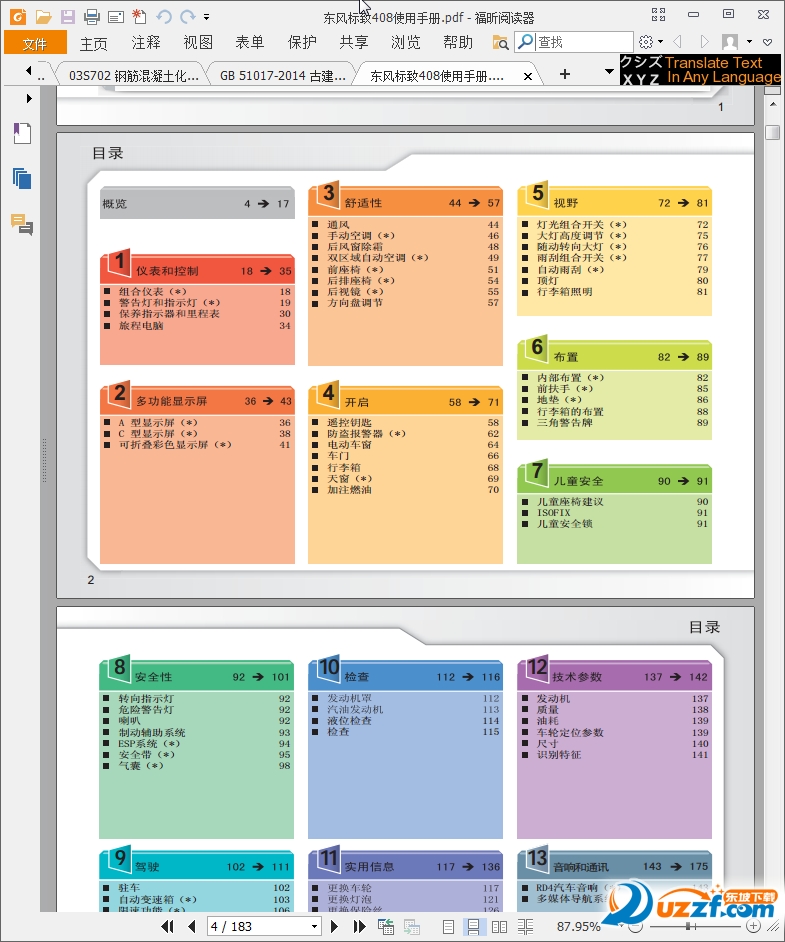Click the Translate Text In Any Language banner
Screen dimensions: 785x942
point(700,70)
